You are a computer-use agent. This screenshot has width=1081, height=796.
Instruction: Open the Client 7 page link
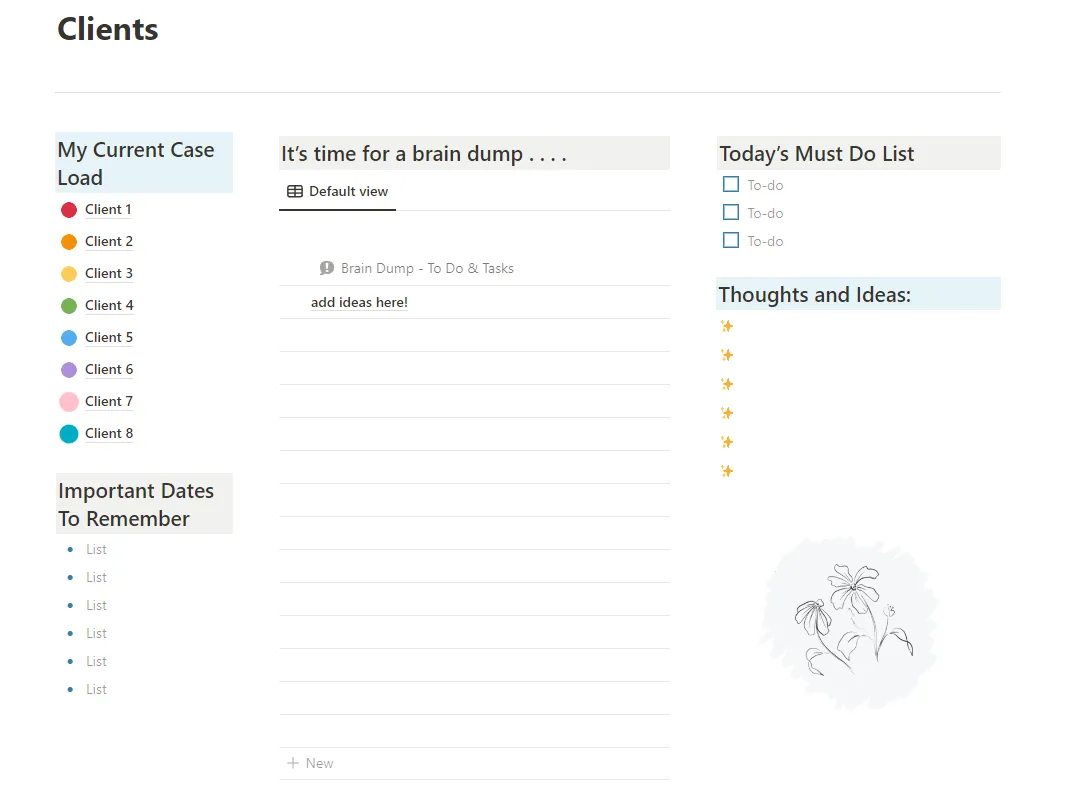[109, 402]
